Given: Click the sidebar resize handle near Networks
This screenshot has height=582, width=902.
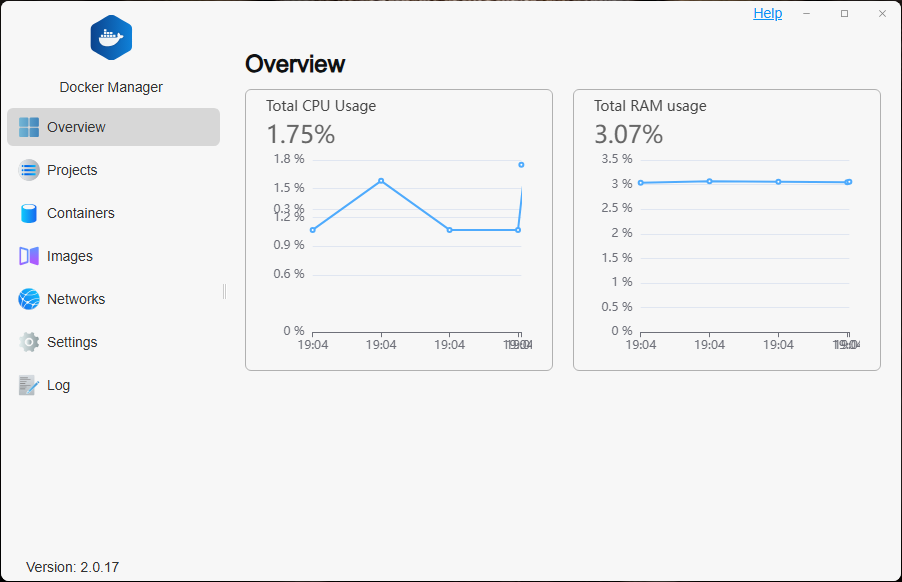Looking at the screenshot, I should click(224, 292).
